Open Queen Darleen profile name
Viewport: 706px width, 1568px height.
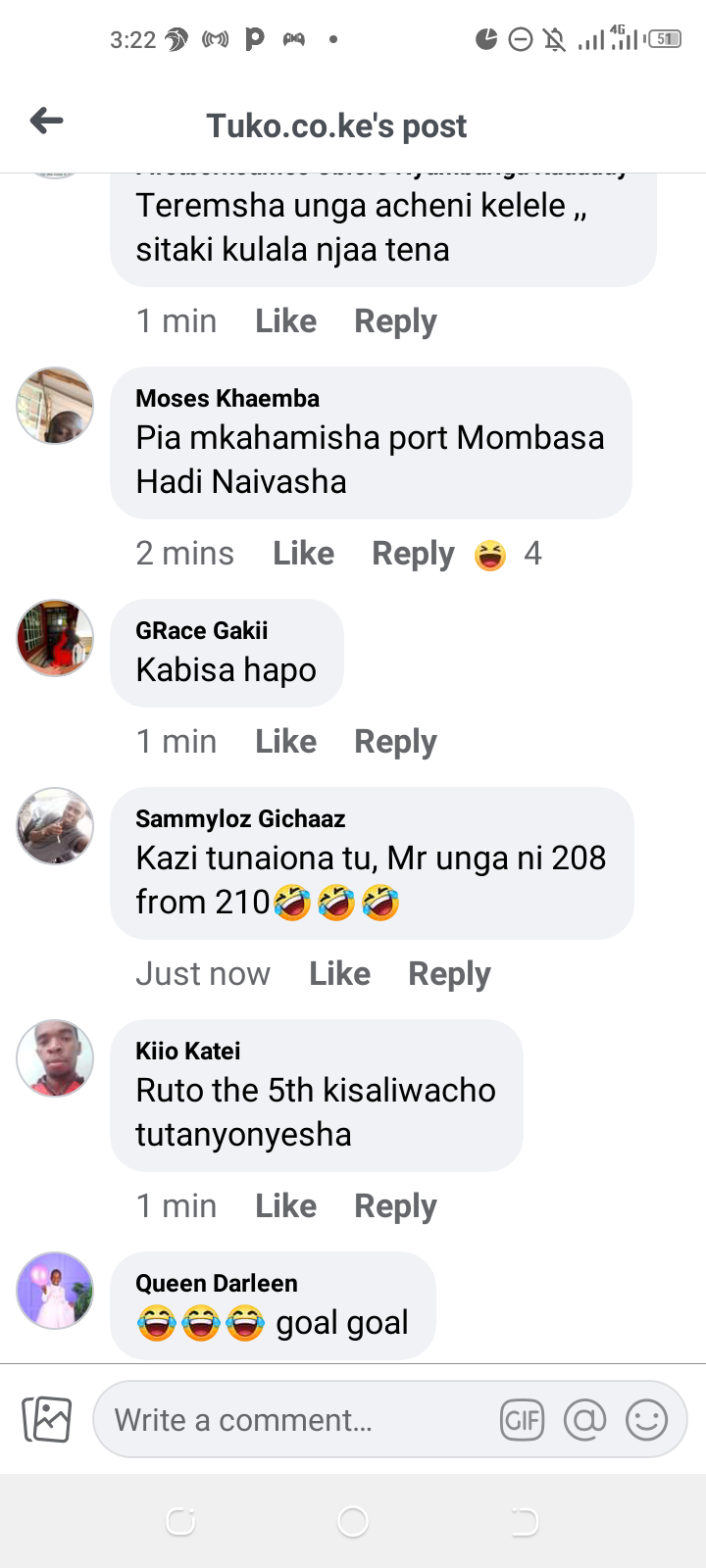click(217, 1283)
